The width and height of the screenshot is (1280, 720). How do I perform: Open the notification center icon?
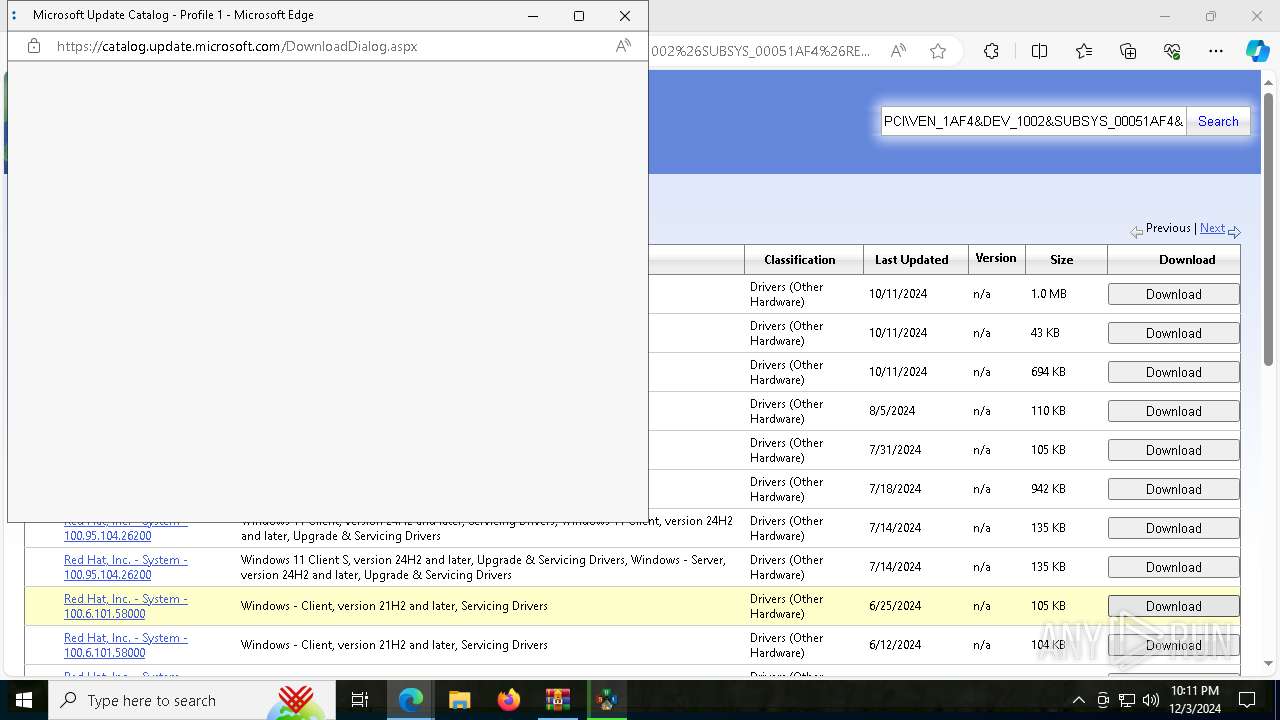tap(1247, 700)
